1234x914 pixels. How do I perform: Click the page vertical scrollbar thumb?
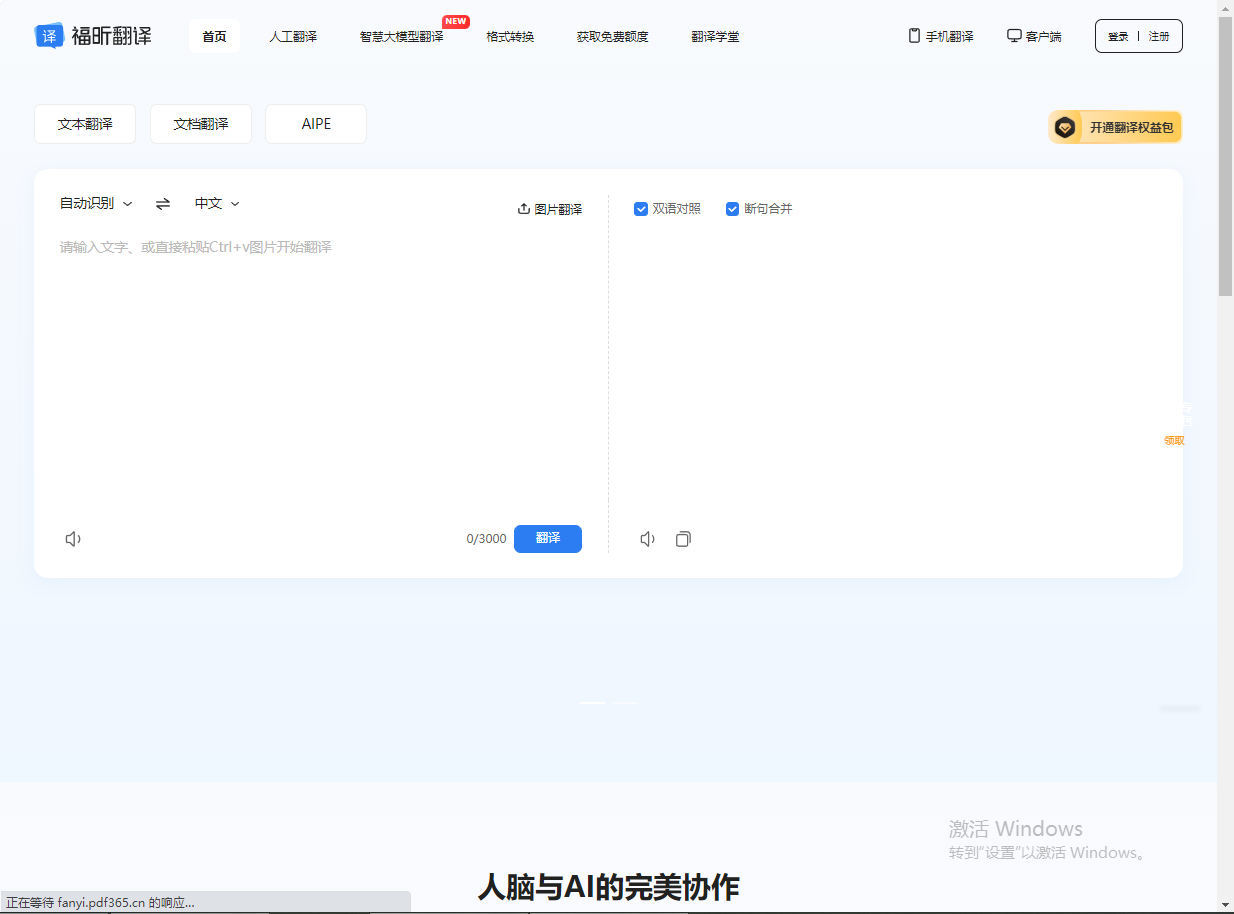(x=1225, y=156)
